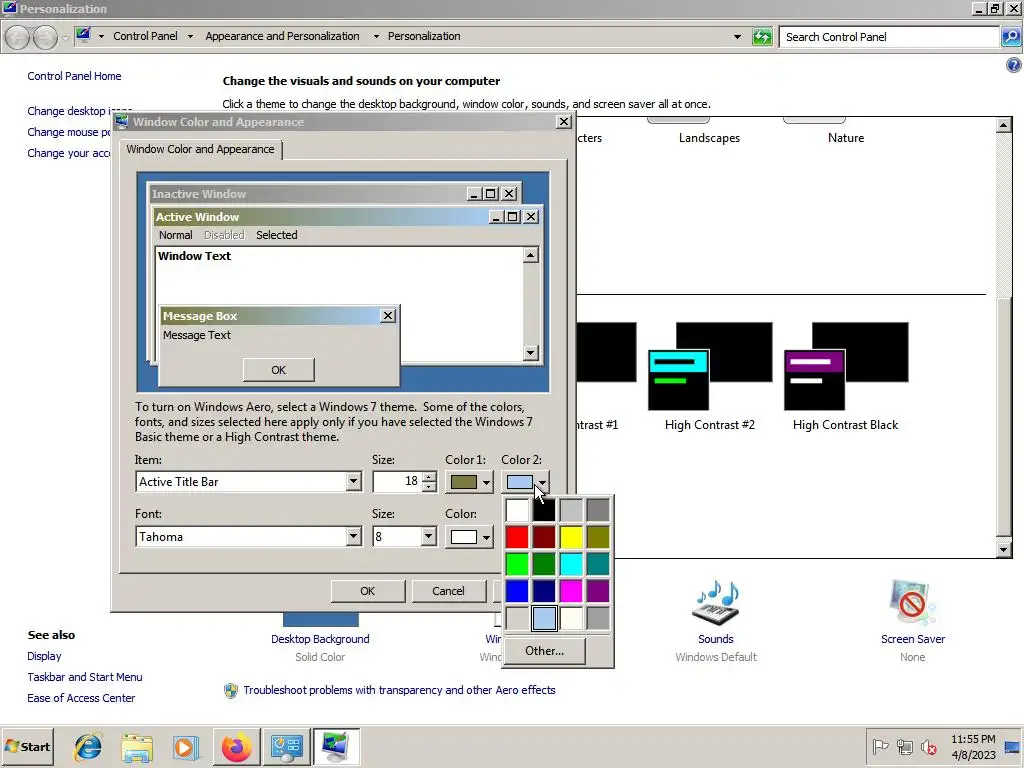Click the muted volume tray icon

(928, 746)
